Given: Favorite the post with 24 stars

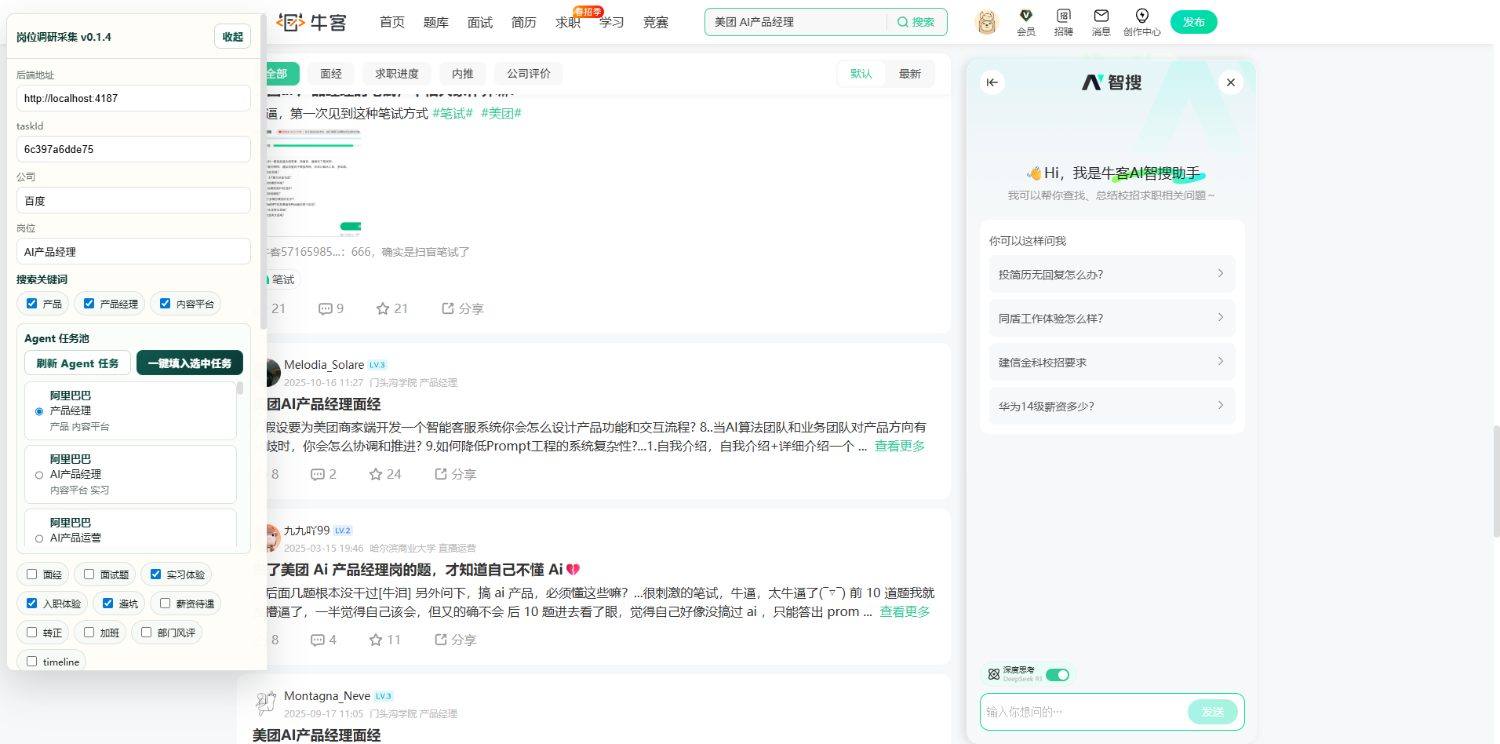Looking at the screenshot, I should click(x=385, y=474).
